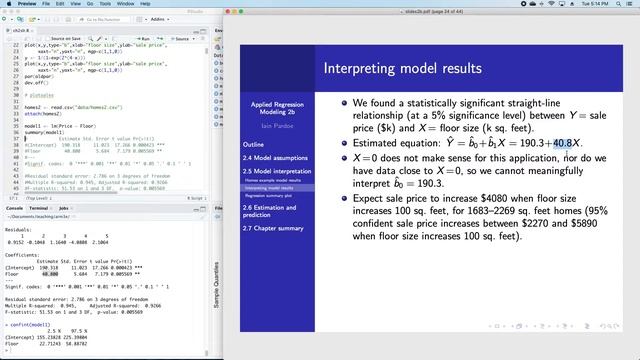Viewport: 640px width, 360px height.
Task: Minimize the source editor pane
Action: coord(196,32)
